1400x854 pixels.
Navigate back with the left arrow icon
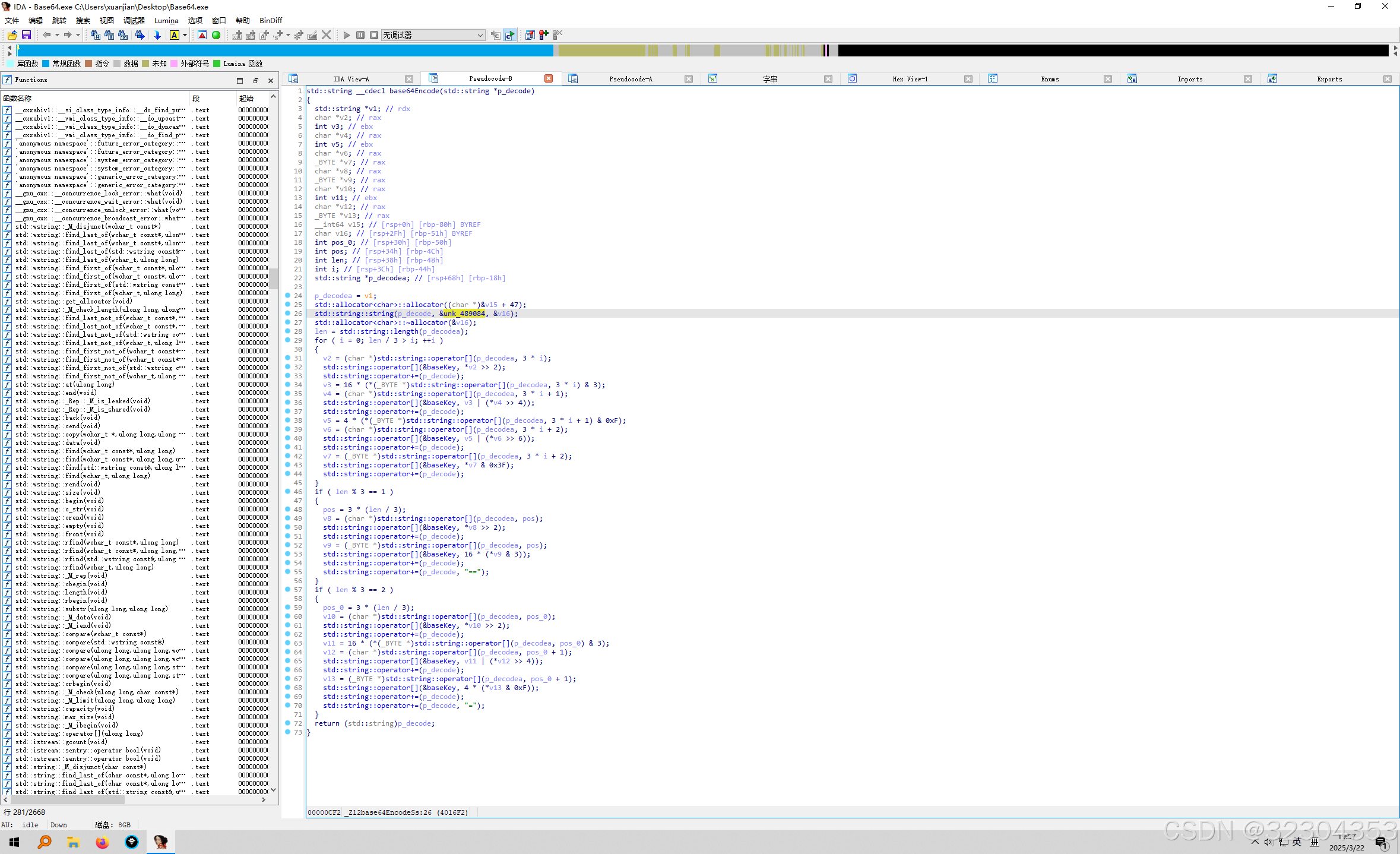point(47,35)
